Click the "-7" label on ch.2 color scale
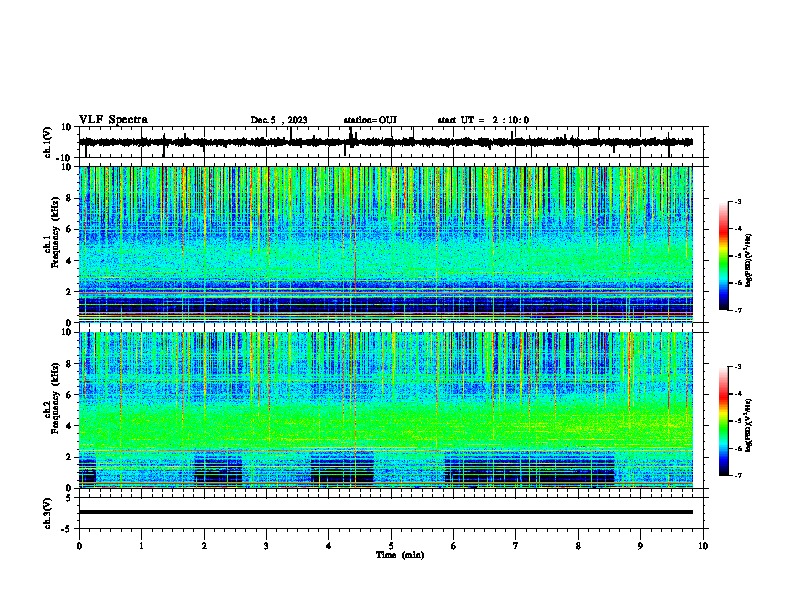The image size is (792, 612). point(737,476)
